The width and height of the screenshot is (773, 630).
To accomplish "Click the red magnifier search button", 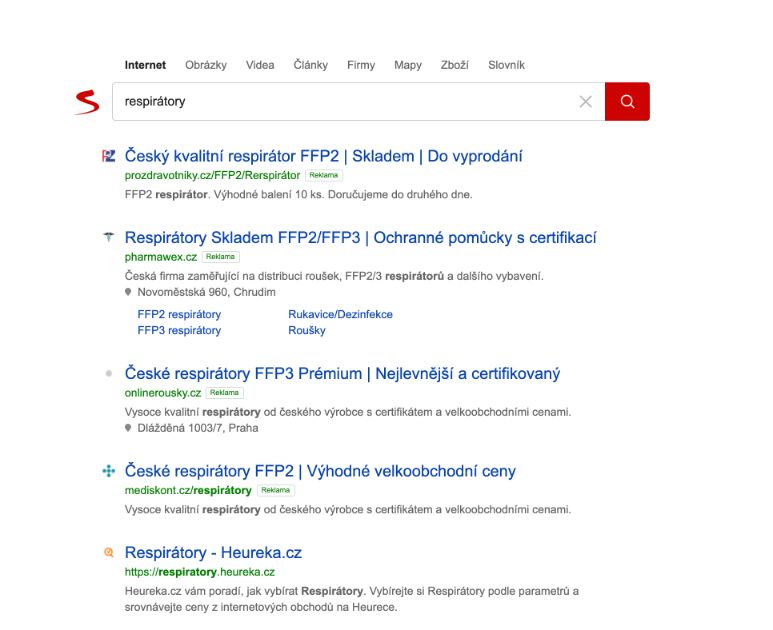I will coord(627,102).
